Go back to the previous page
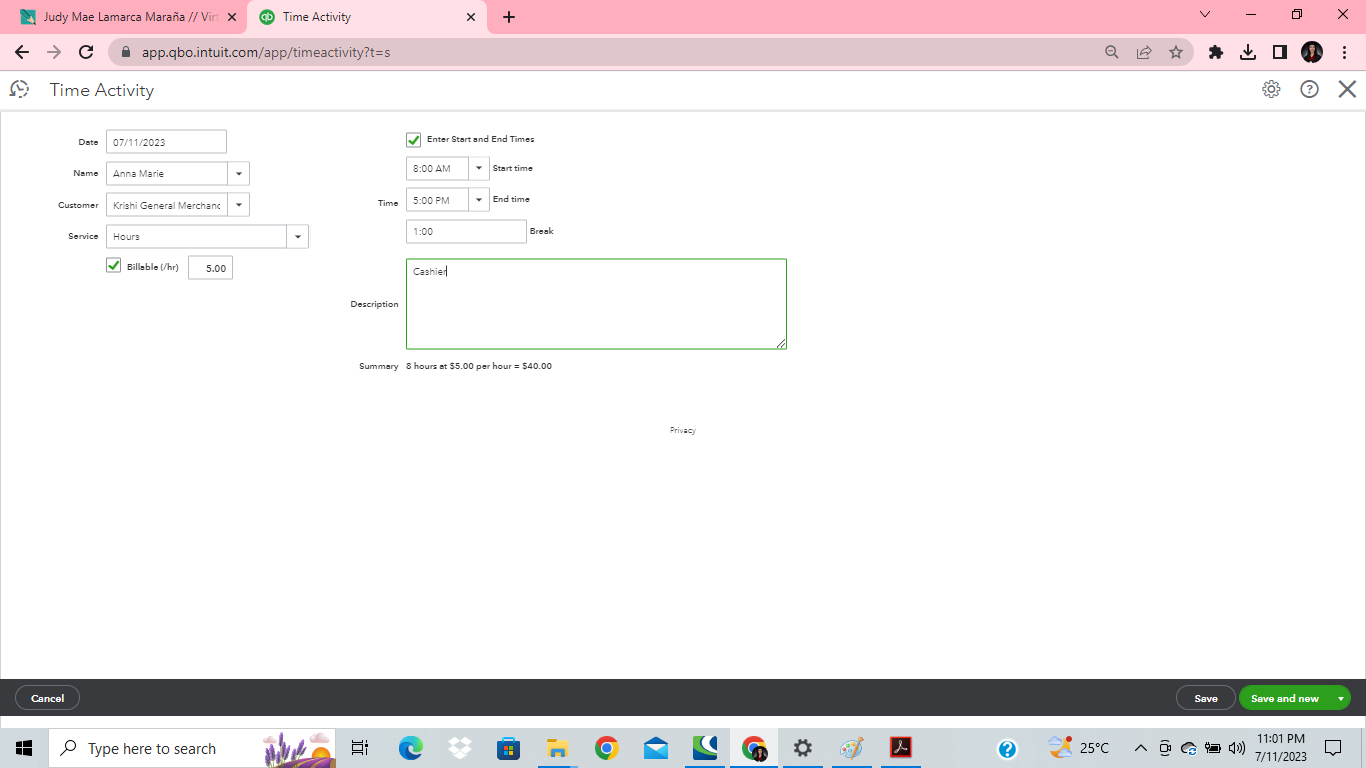The image size is (1366, 768). pos(22,52)
